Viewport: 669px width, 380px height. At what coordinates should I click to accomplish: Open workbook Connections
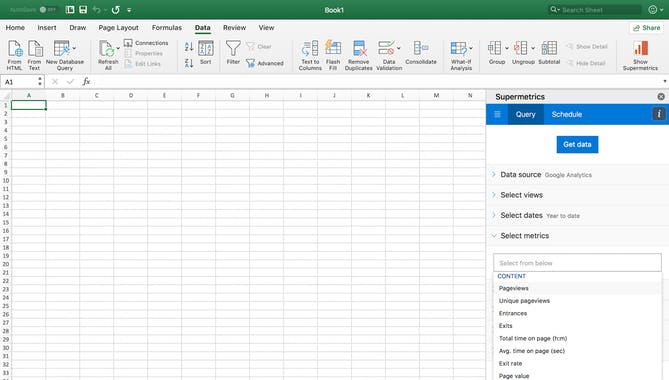pyautogui.click(x=146, y=43)
